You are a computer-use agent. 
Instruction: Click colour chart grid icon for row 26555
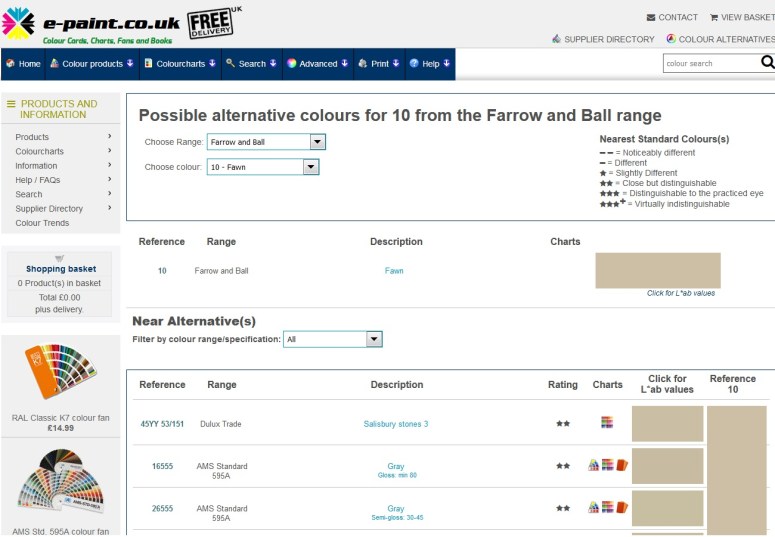[607, 507]
